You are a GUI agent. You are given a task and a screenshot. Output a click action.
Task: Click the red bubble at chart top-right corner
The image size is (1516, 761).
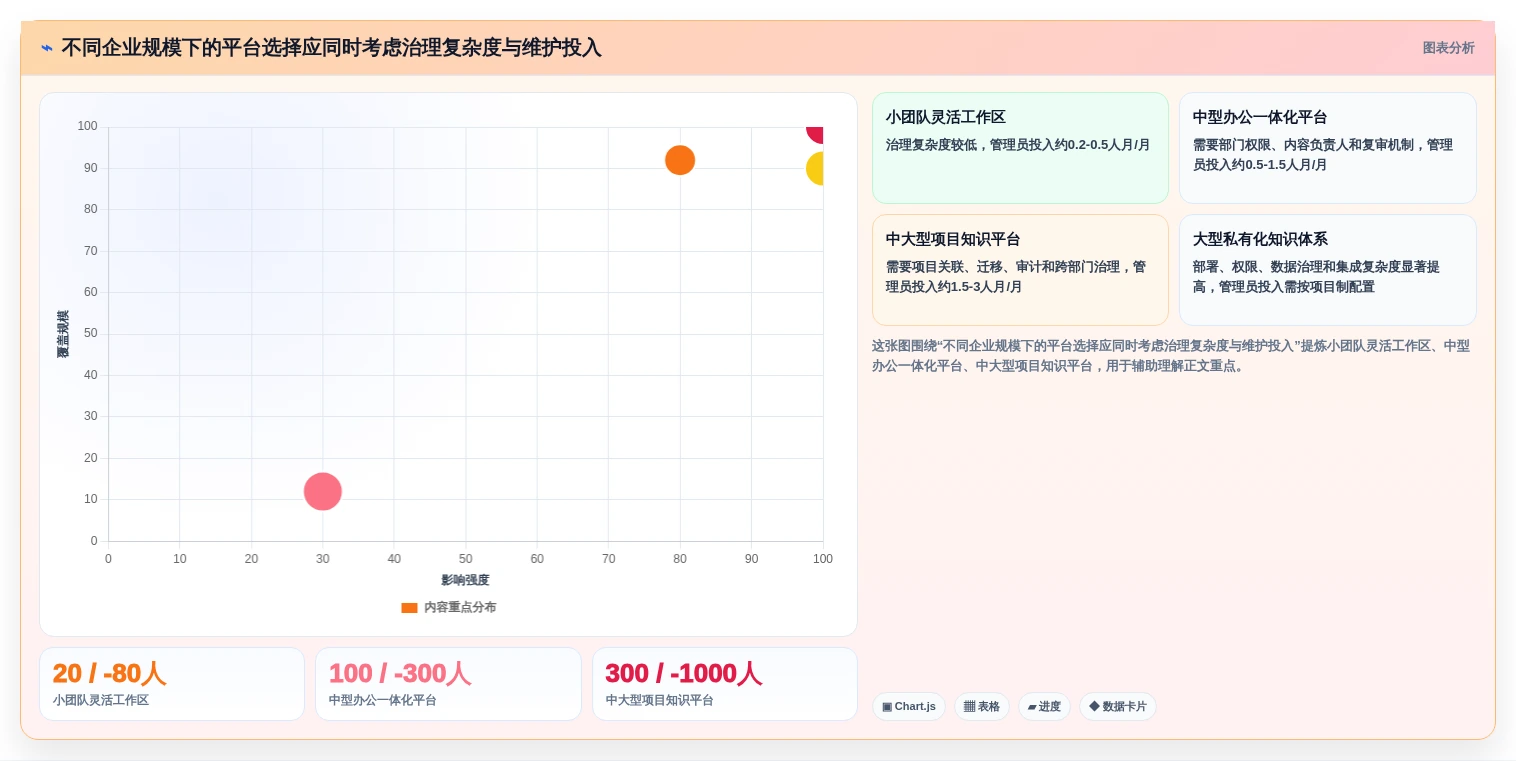(x=815, y=134)
